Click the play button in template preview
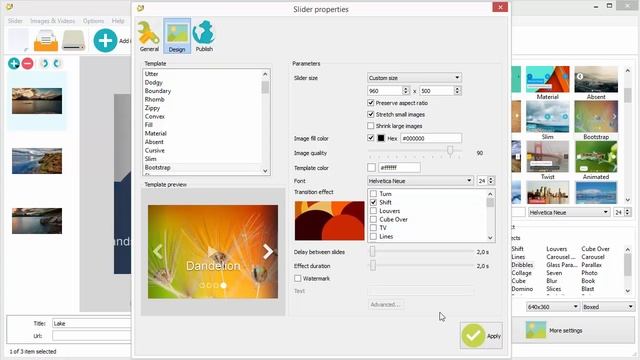The image size is (640, 360). pos(212,251)
